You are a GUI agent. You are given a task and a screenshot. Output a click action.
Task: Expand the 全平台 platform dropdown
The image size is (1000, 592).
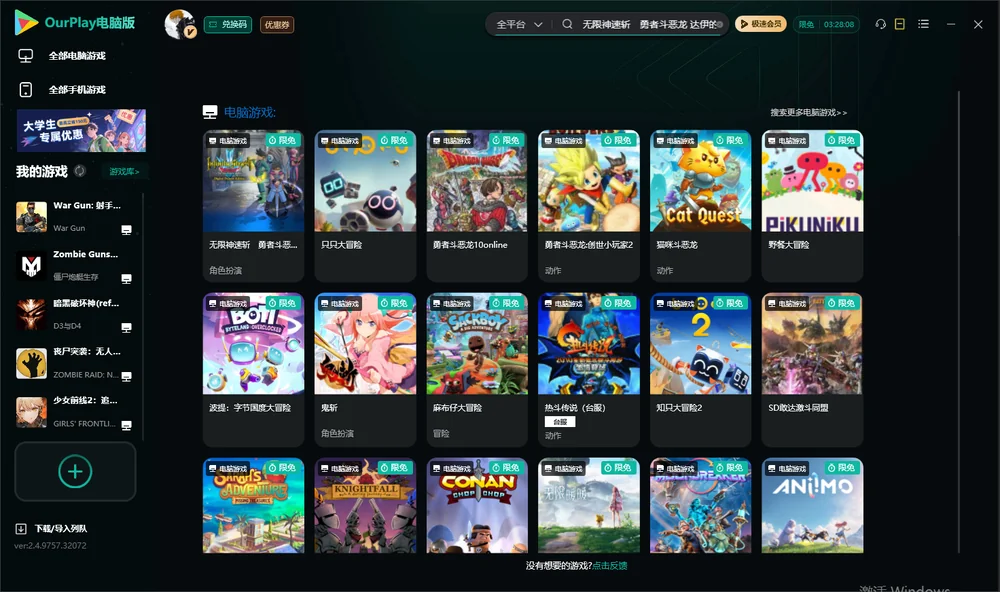click(519, 24)
